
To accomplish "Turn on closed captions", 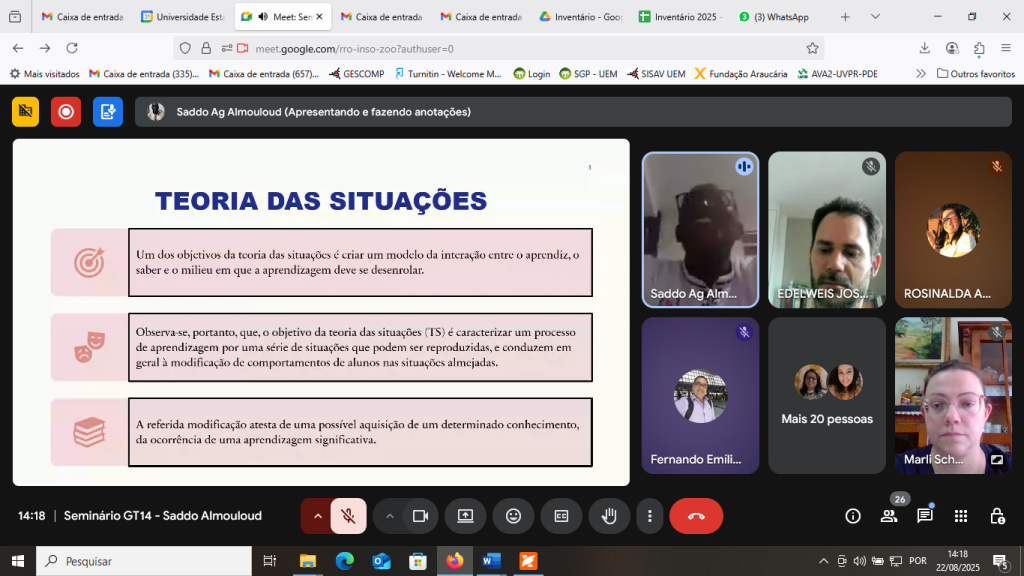I will (561, 516).
